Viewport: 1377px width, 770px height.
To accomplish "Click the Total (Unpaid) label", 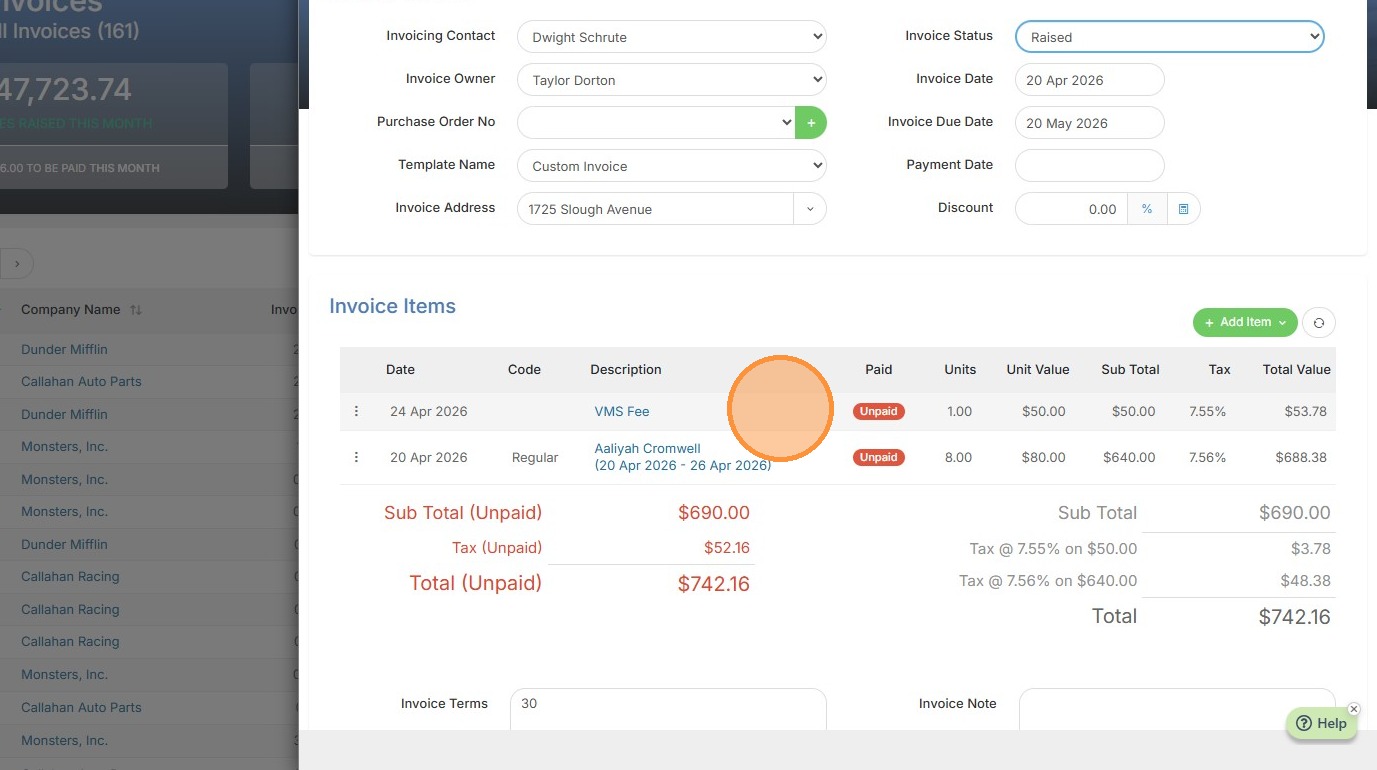I will tap(475, 583).
